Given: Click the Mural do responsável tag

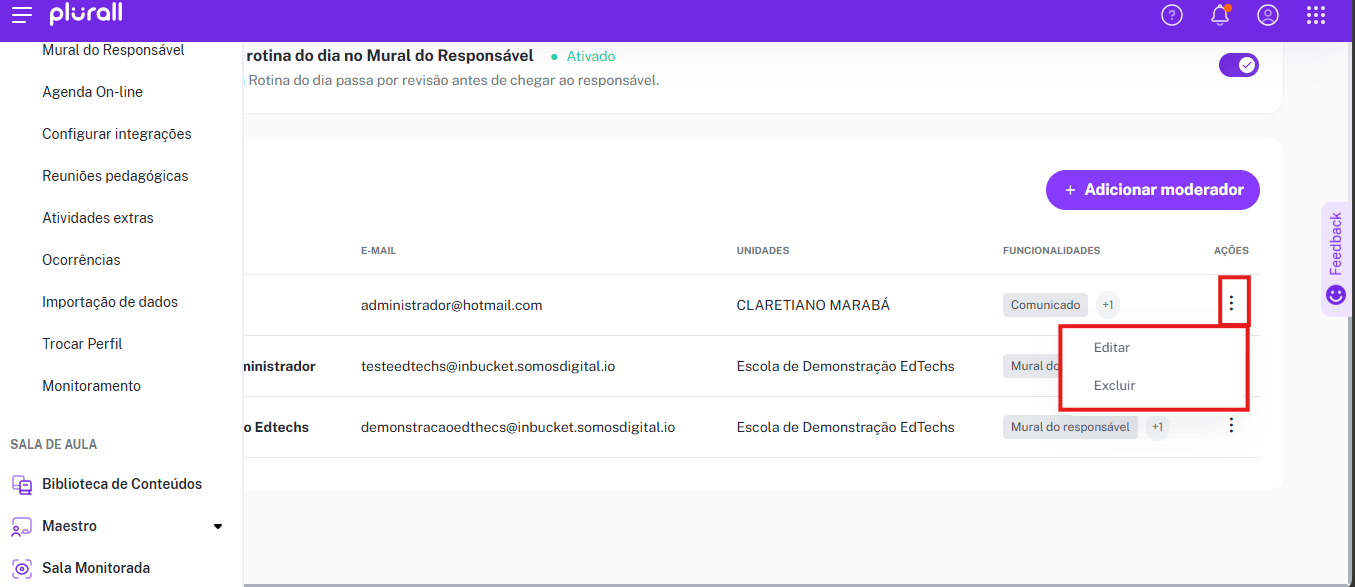Looking at the screenshot, I should [x=1070, y=427].
